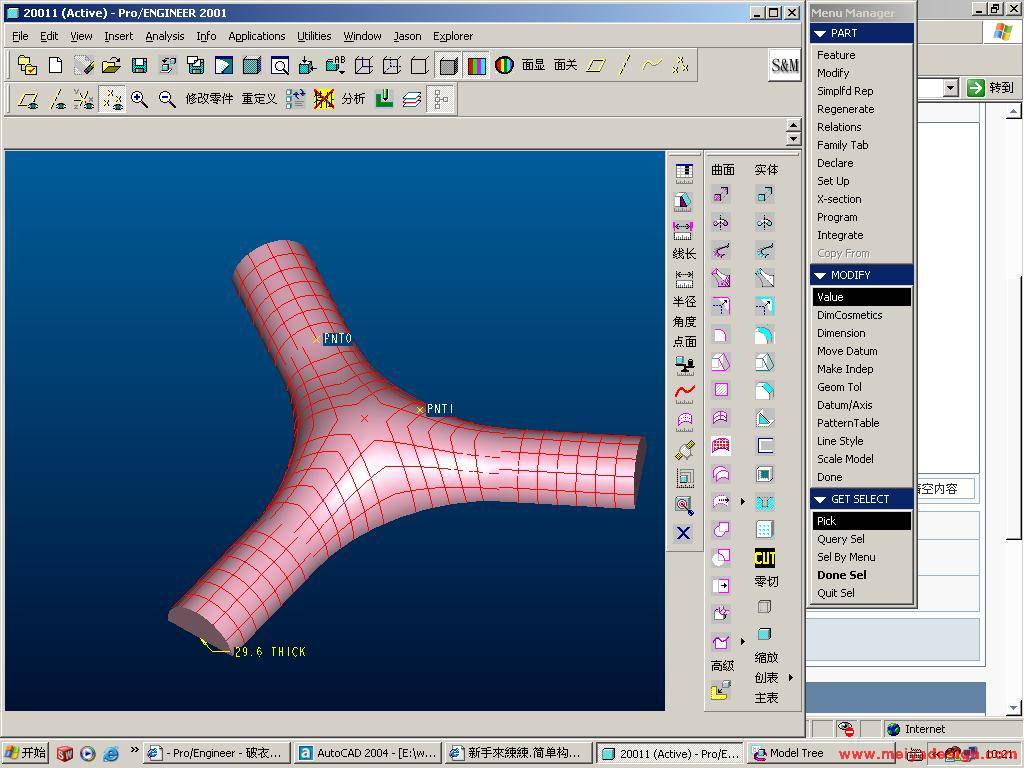
Task: Open the Insert menu
Action: [118, 36]
